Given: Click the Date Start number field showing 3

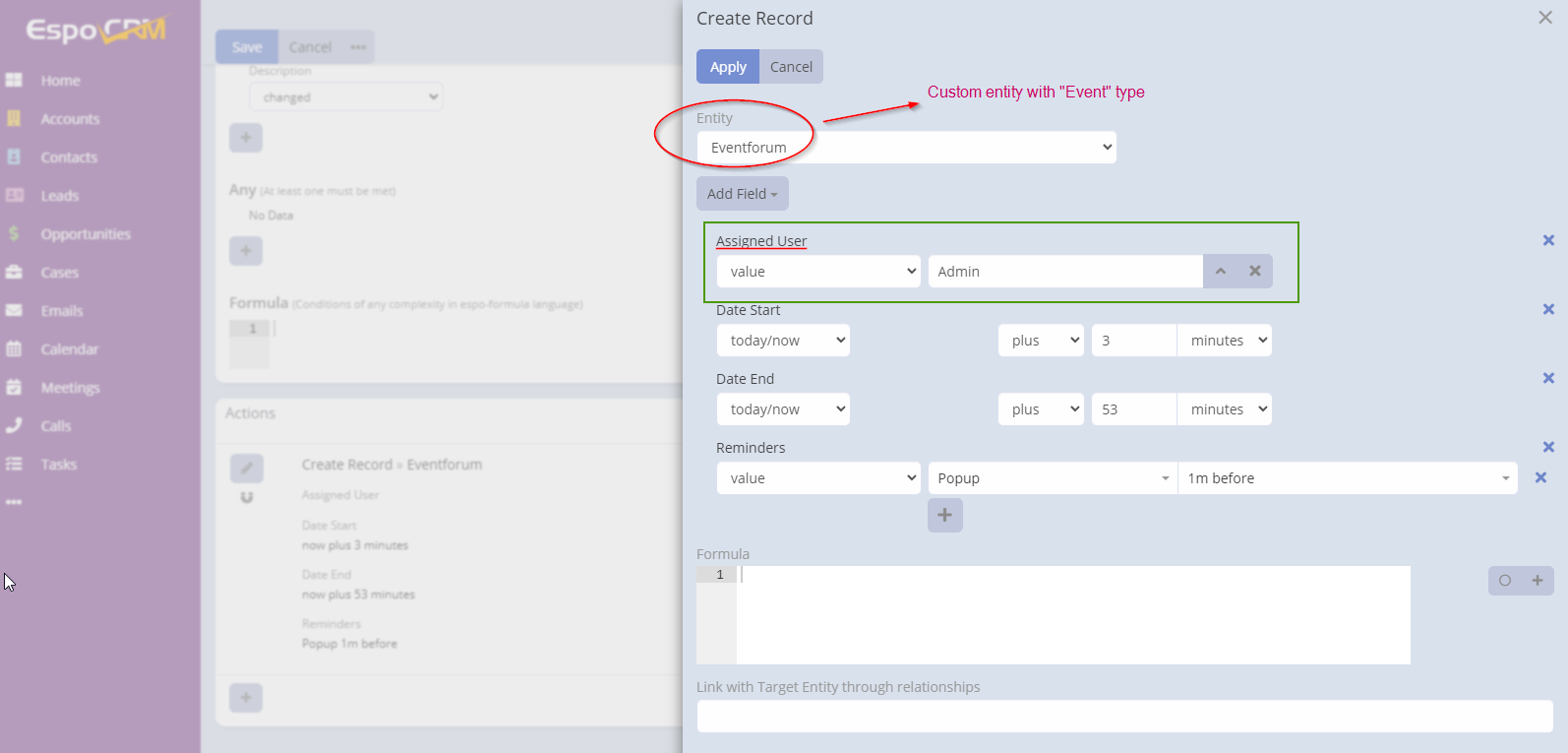Looking at the screenshot, I should (1134, 341).
